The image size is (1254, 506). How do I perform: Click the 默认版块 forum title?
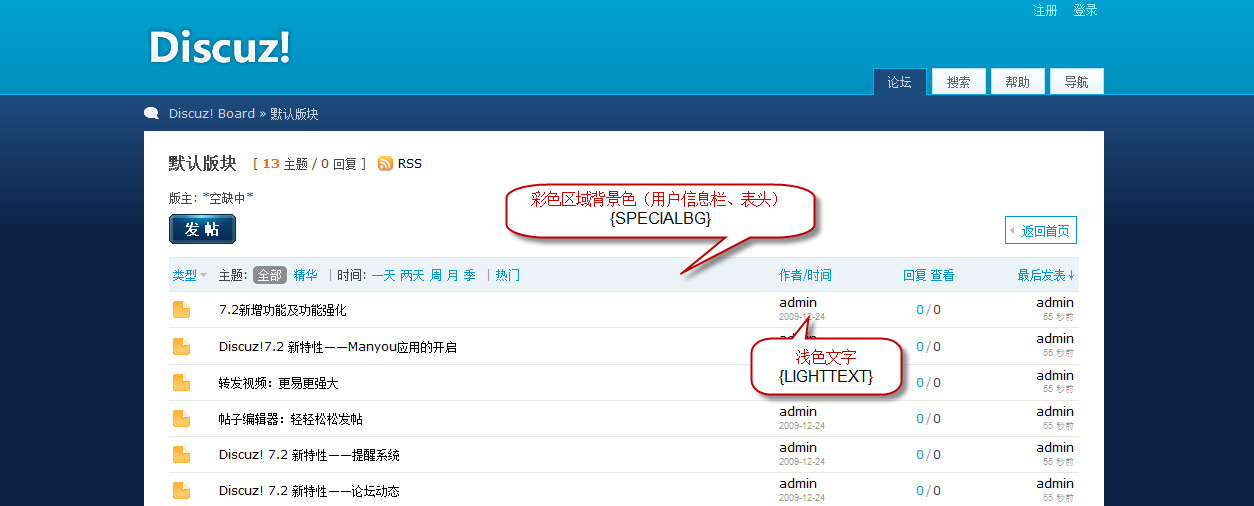203,163
